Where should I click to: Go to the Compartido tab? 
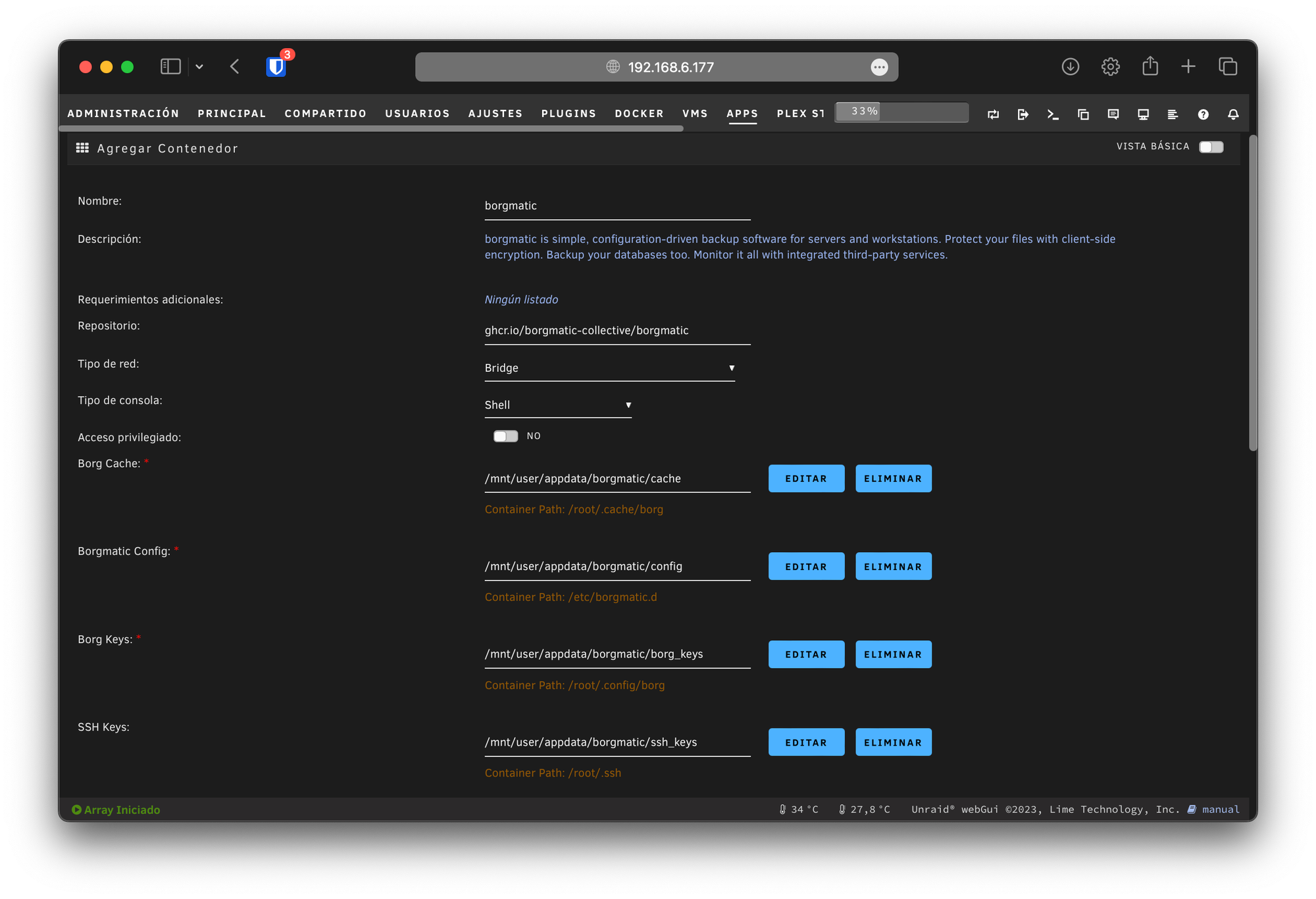pos(326,113)
